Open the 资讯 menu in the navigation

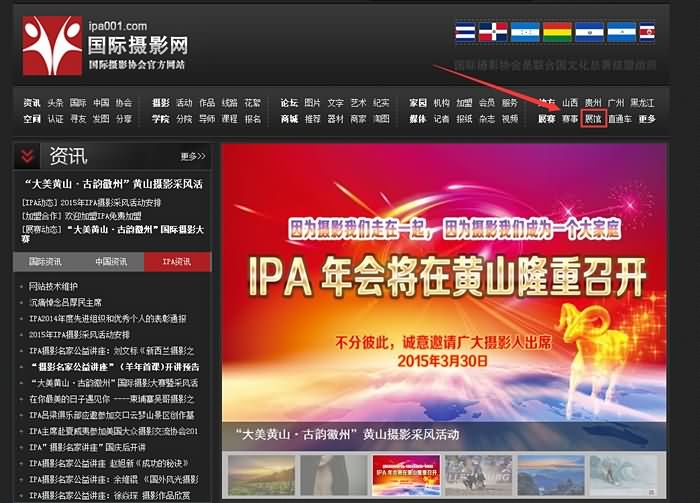(x=32, y=103)
